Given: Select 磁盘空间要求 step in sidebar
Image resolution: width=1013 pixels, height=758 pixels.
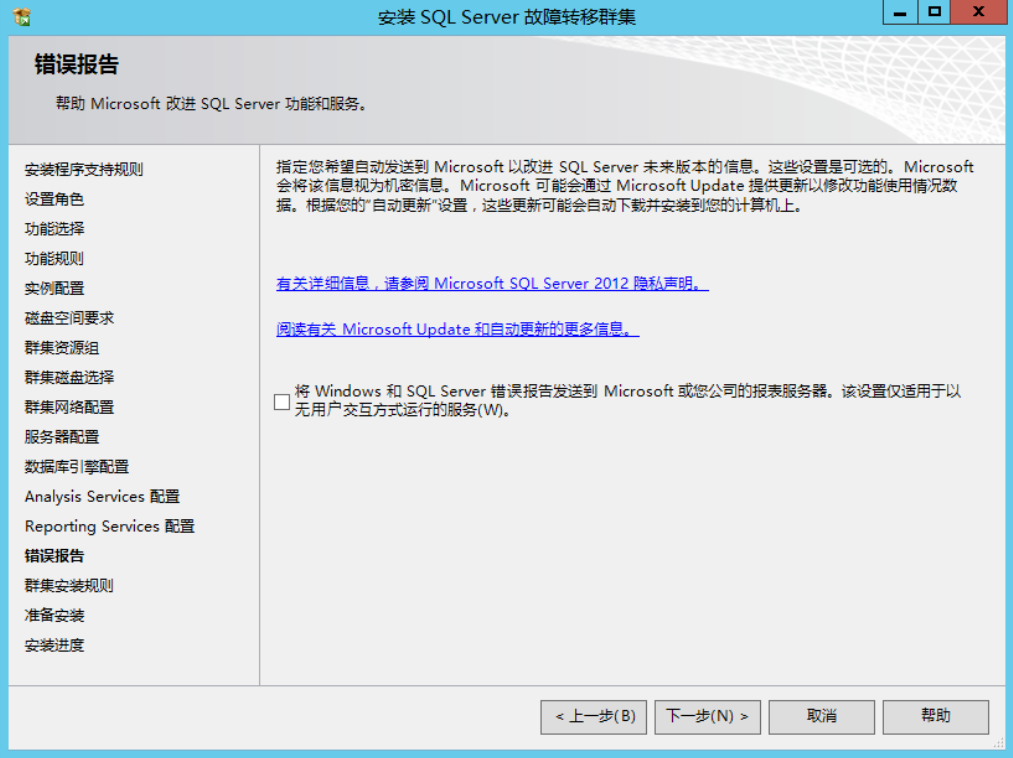Looking at the screenshot, I should tap(69, 319).
